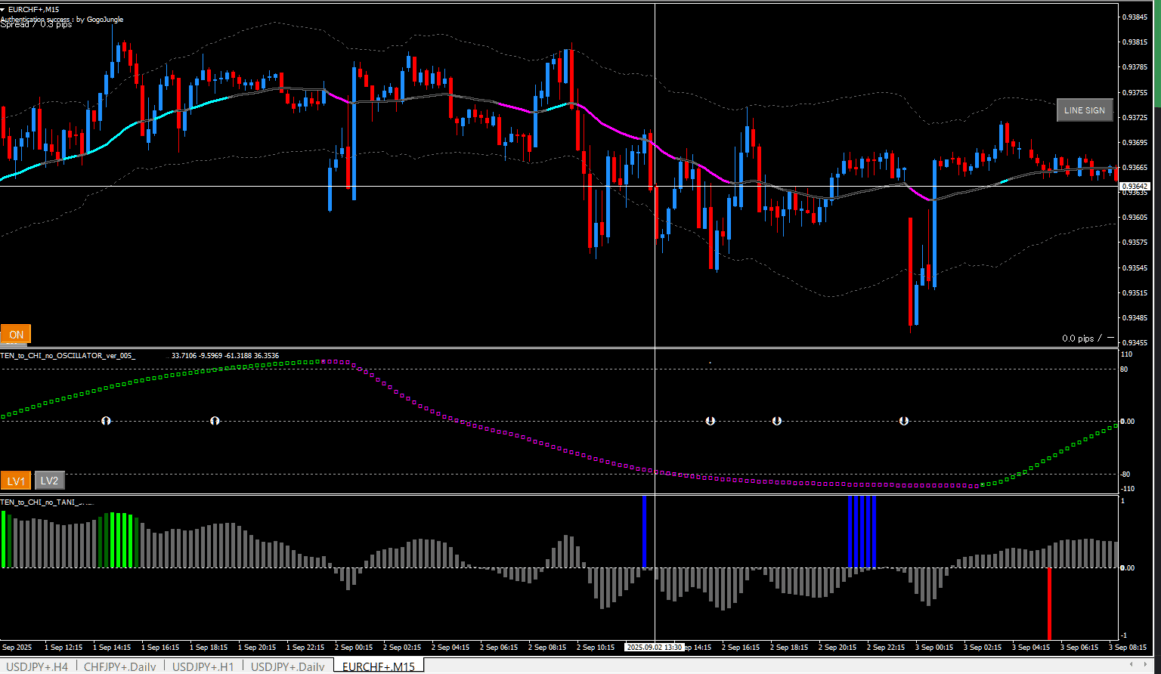Image resolution: width=1161 pixels, height=674 pixels.
Task: Enable the LV1 level button
Action: pos(16,480)
